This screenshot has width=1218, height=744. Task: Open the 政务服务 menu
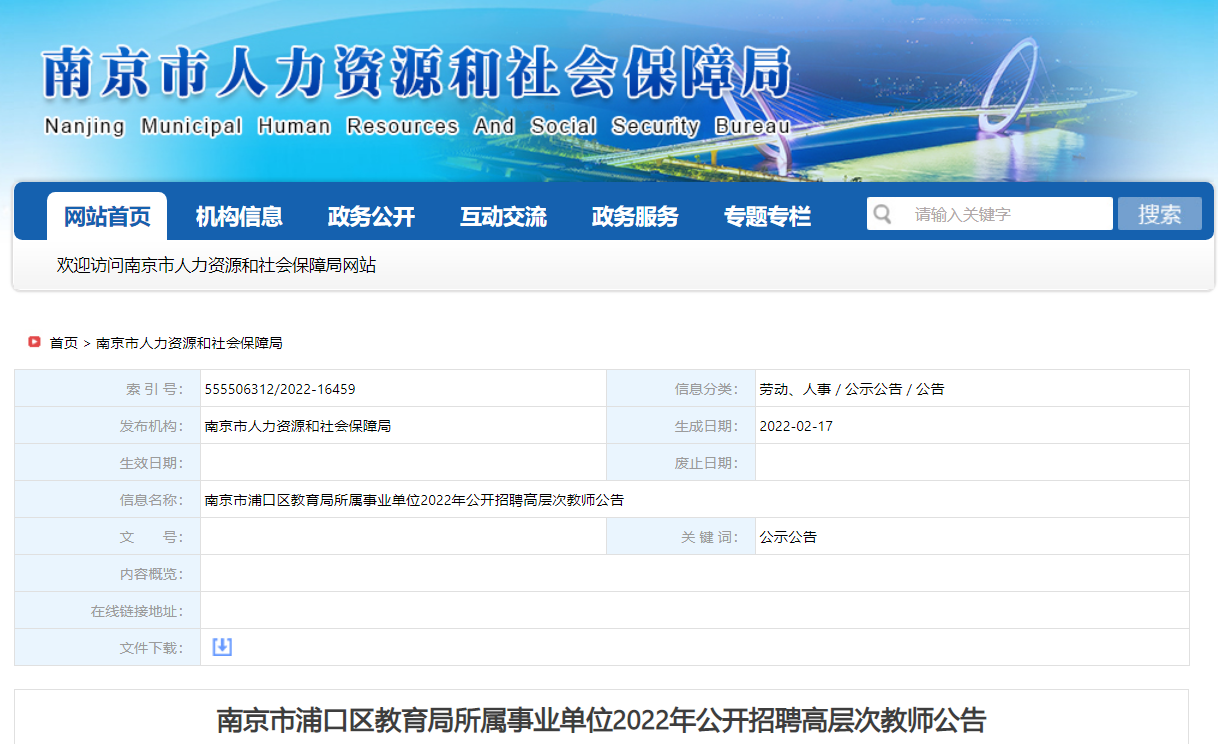[635, 216]
